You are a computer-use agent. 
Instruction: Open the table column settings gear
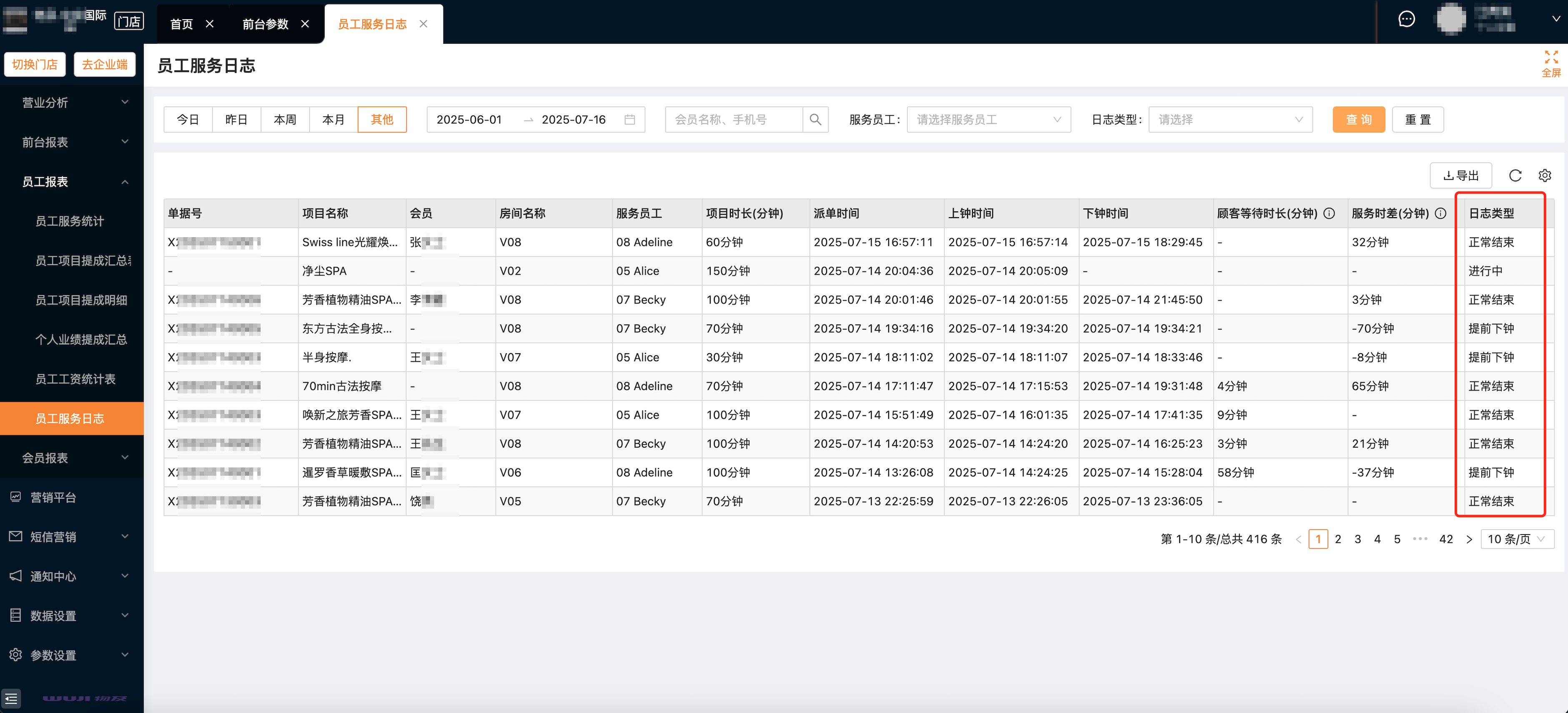(x=1544, y=176)
